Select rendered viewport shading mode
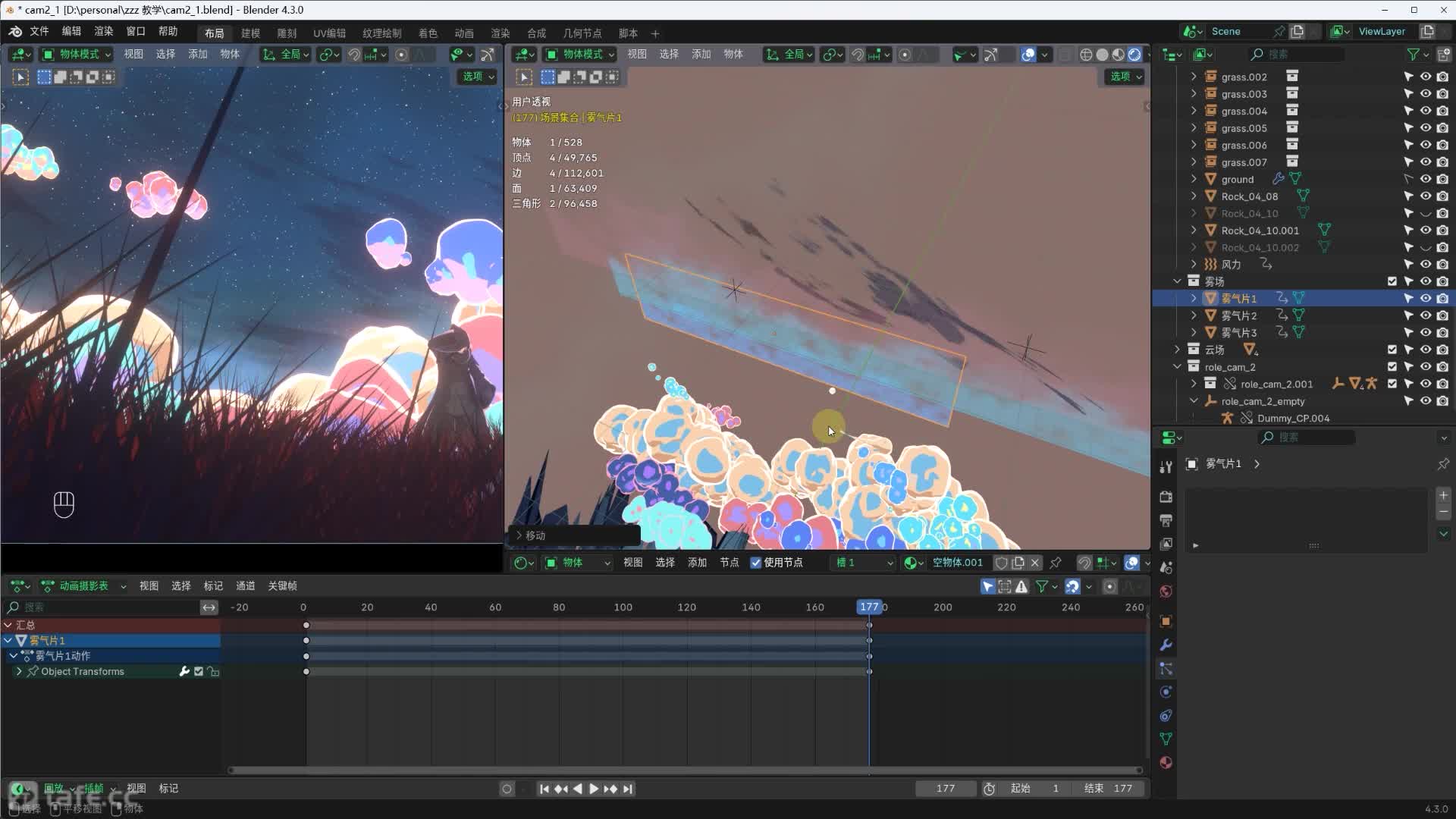The image size is (1456, 819). 1134,55
